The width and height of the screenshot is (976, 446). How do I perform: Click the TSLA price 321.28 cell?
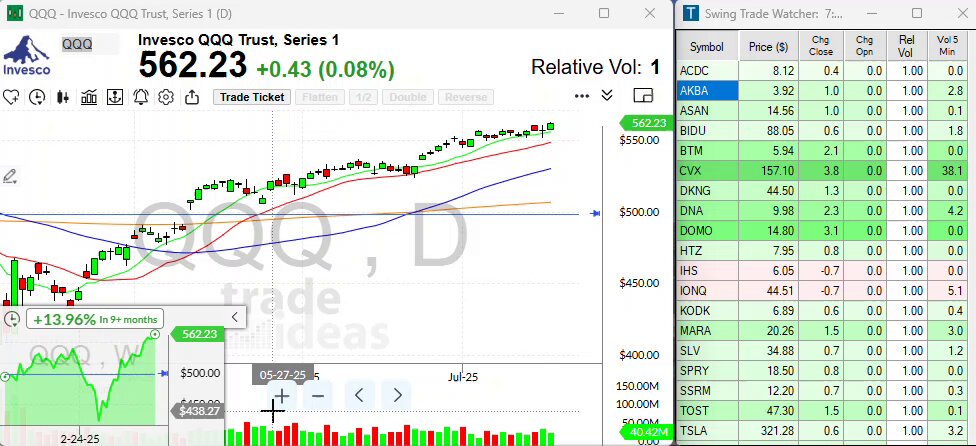[769, 430]
